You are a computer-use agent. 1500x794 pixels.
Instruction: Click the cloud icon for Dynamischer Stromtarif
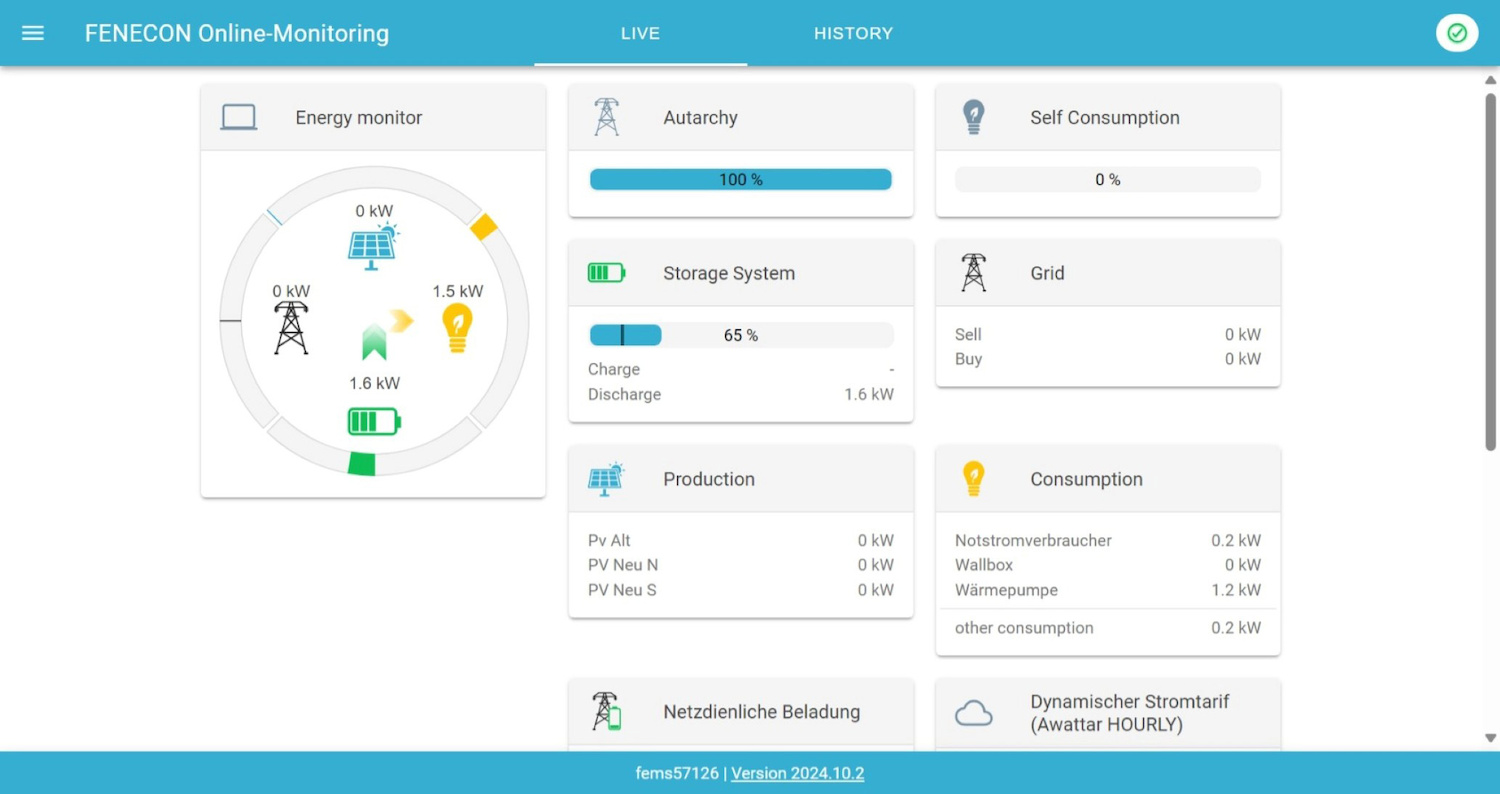pyautogui.click(x=973, y=713)
